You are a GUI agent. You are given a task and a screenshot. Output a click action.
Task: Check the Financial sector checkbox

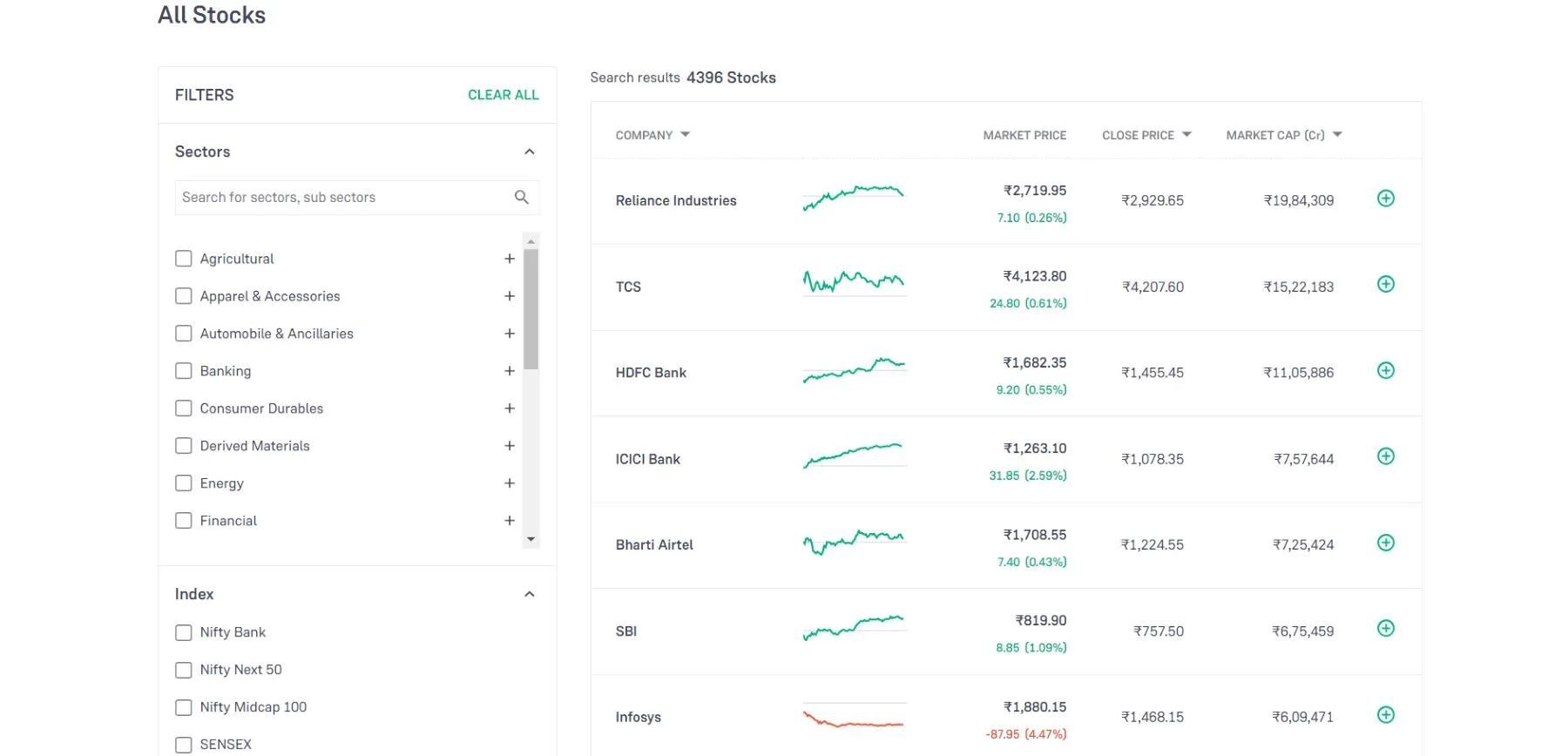183,521
